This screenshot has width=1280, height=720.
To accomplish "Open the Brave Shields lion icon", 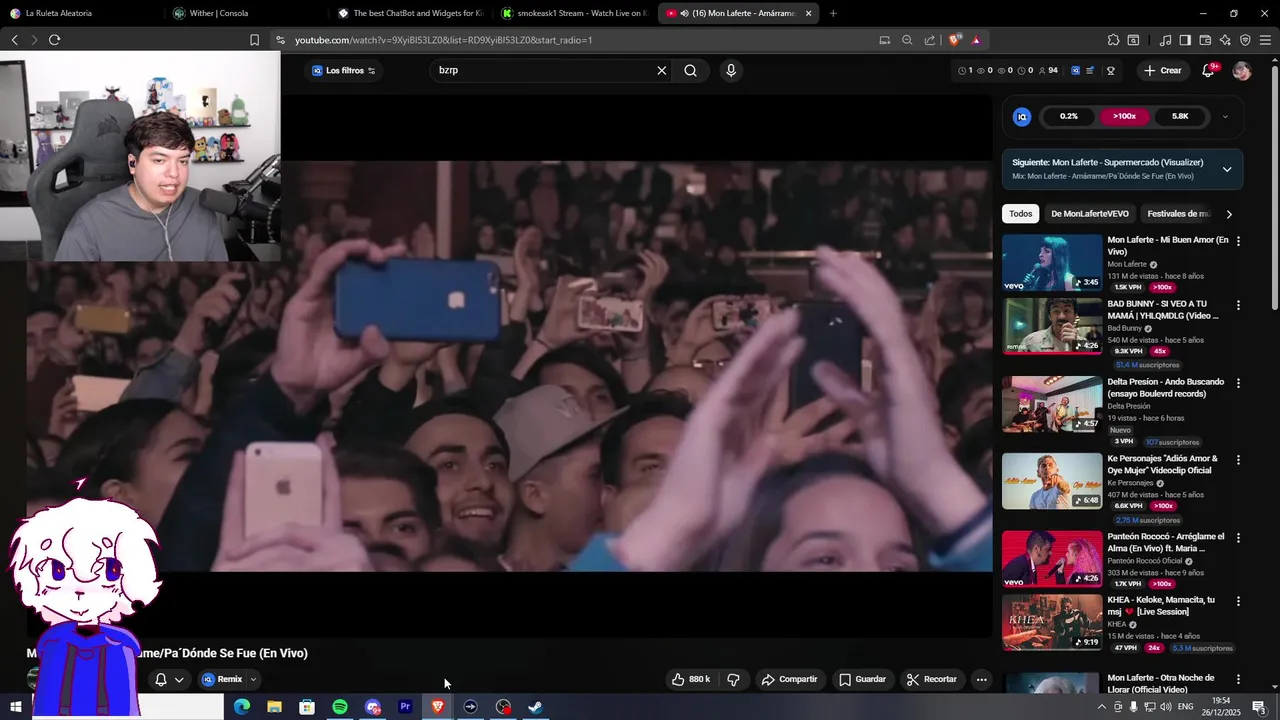I will point(955,40).
